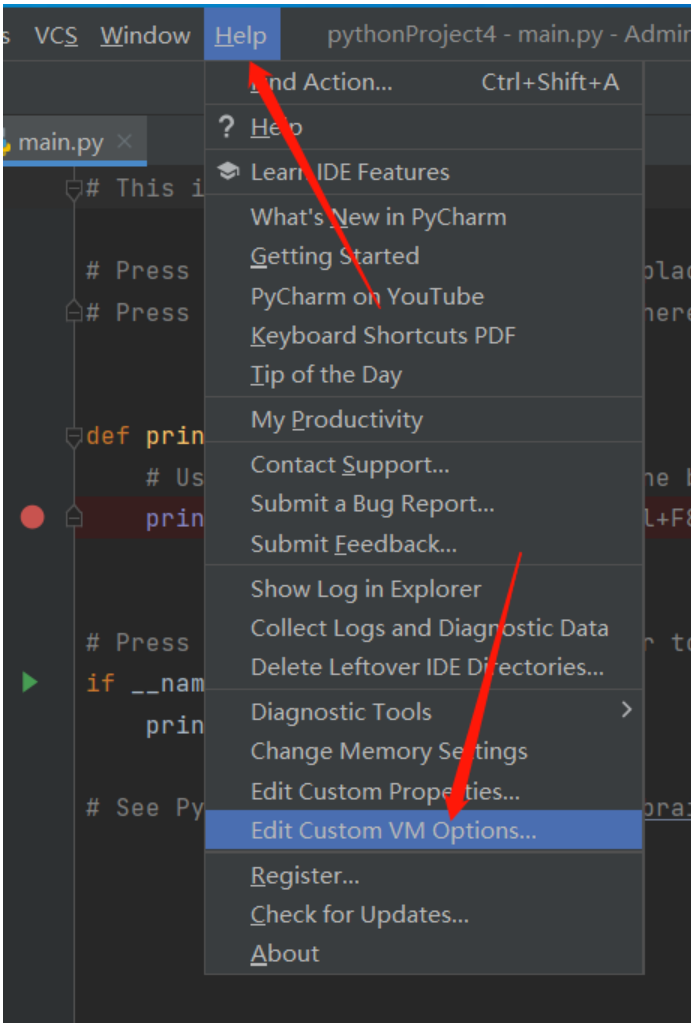
Task: Select Edit Custom VM Options
Action: point(393,830)
